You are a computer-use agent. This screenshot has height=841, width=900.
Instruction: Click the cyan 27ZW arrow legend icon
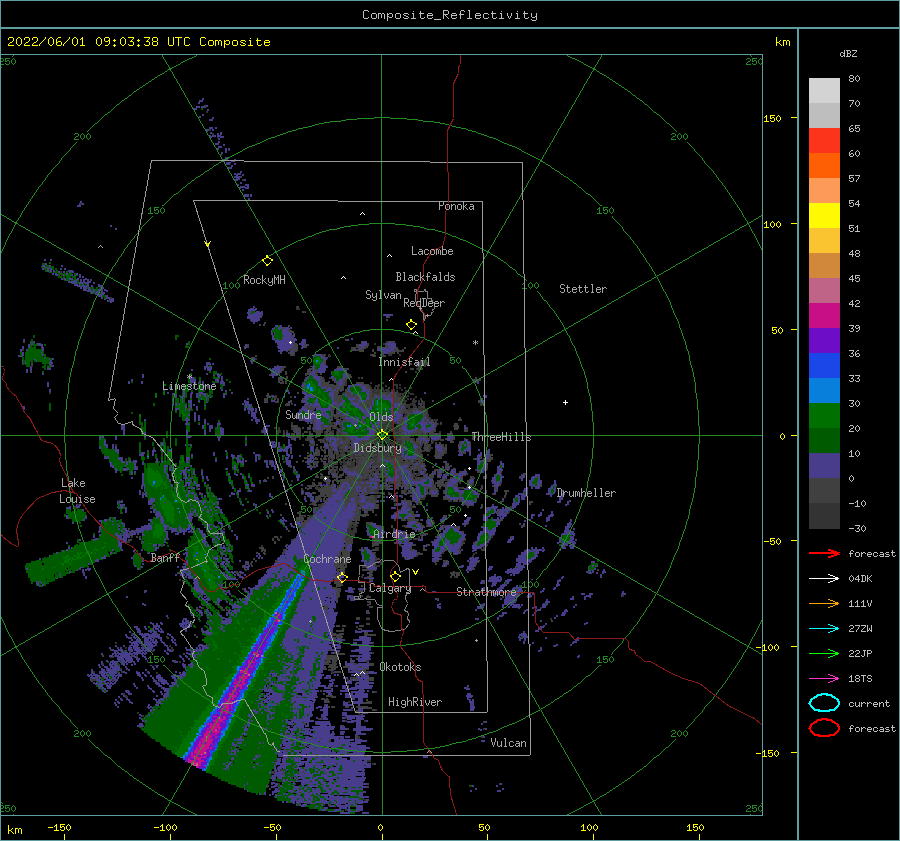click(824, 629)
